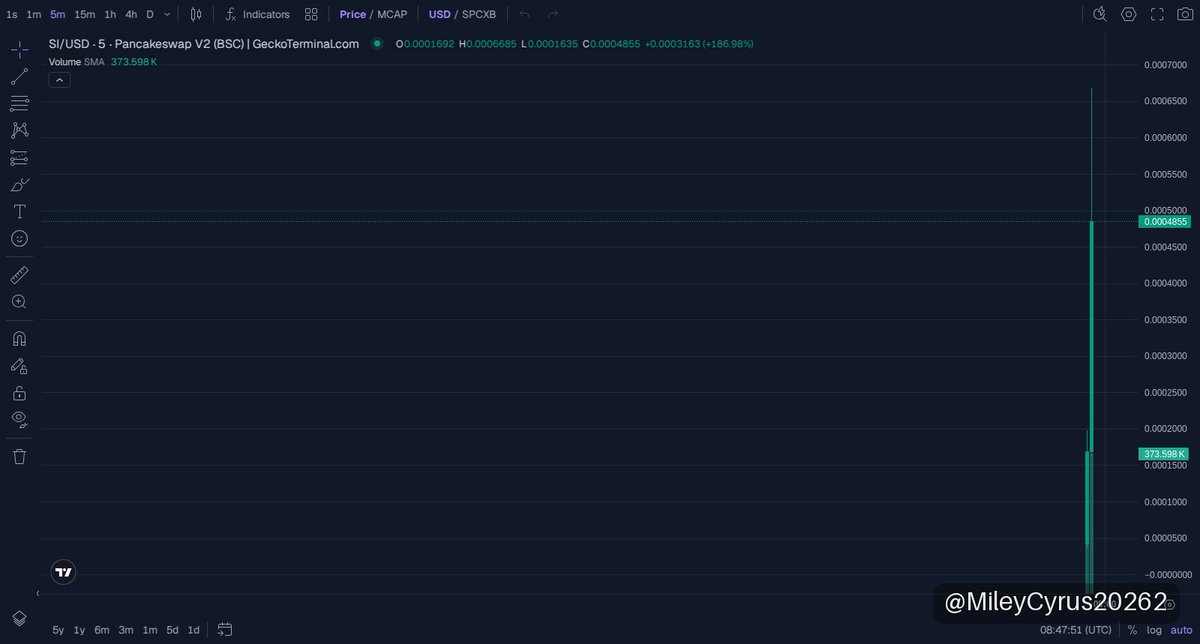The height and width of the screenshot is (644, 1200).
Task: Select the 5m timeframe
Action: coord(58,14)
